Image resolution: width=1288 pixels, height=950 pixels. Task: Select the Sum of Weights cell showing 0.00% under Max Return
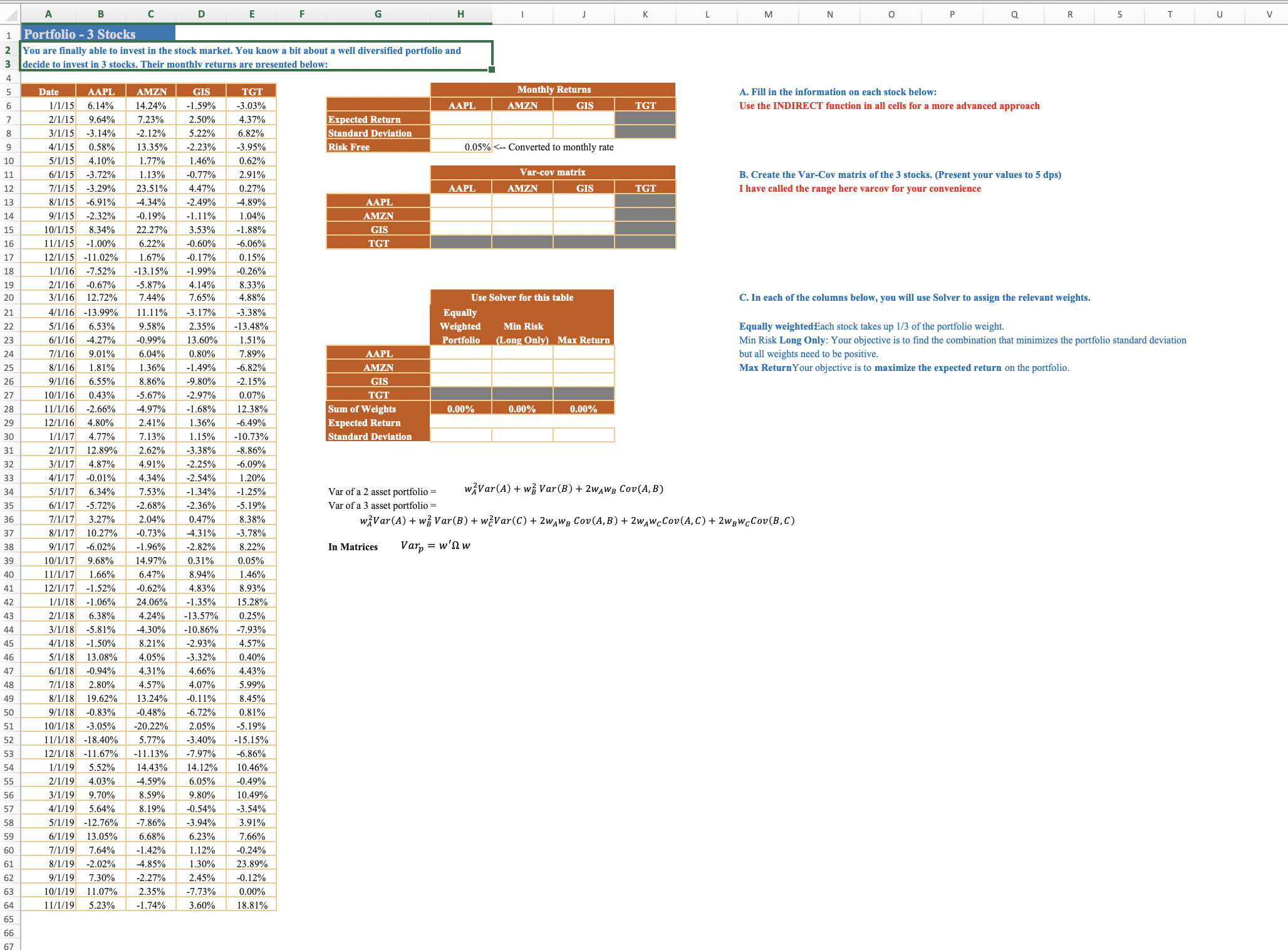point(584,409)
